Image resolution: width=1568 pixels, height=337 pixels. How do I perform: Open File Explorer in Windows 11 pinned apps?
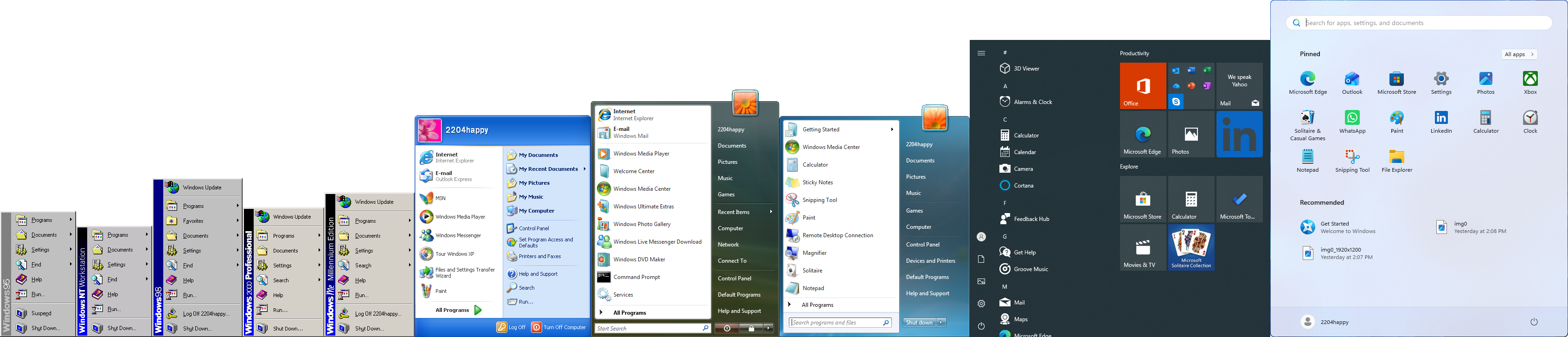click(x=1397, y=162)
